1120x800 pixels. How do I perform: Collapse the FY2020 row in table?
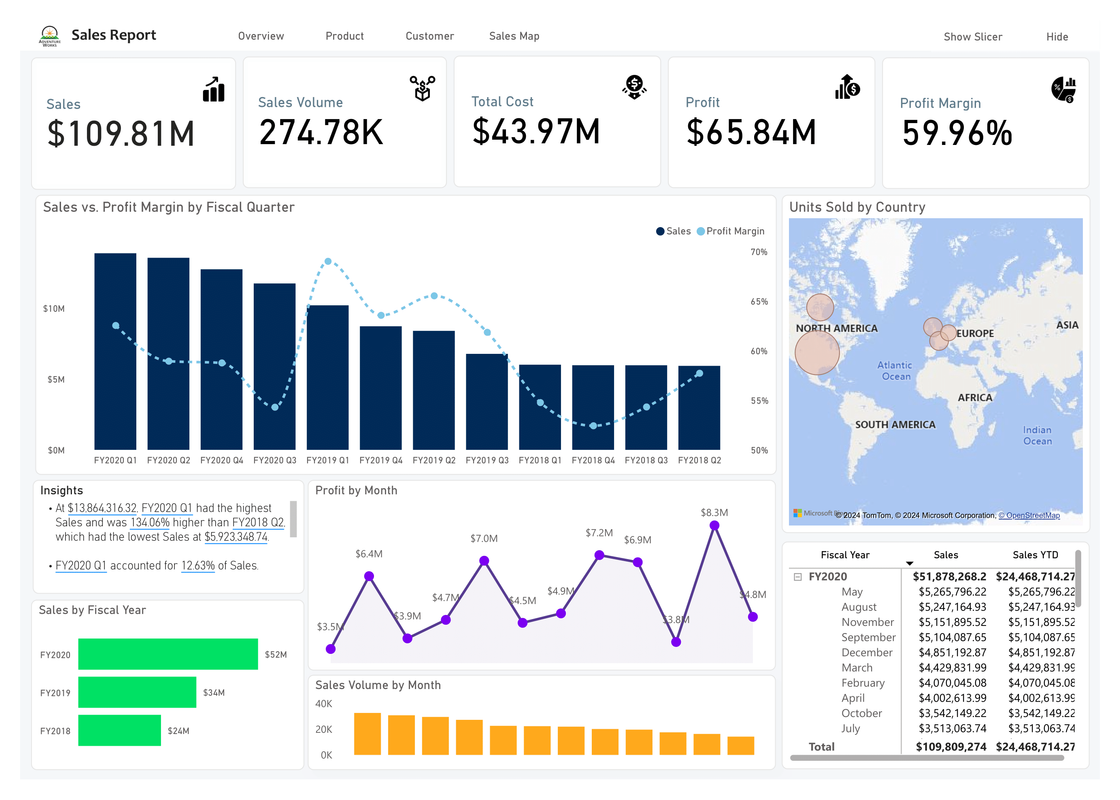click(x=798, y=576)
